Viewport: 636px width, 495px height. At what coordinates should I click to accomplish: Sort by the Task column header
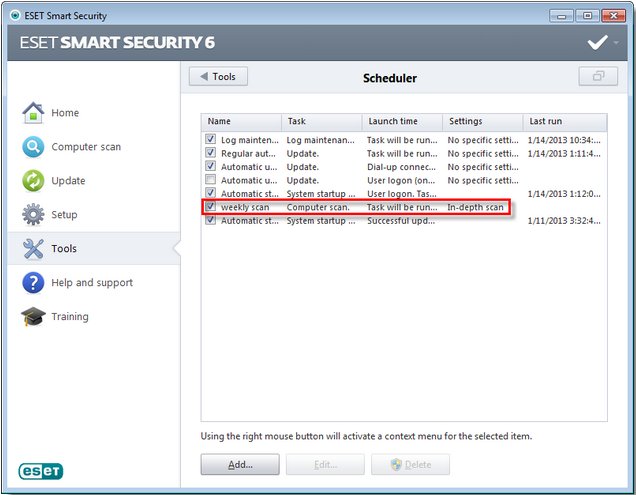pyautogui.click(x=322, y=121)
